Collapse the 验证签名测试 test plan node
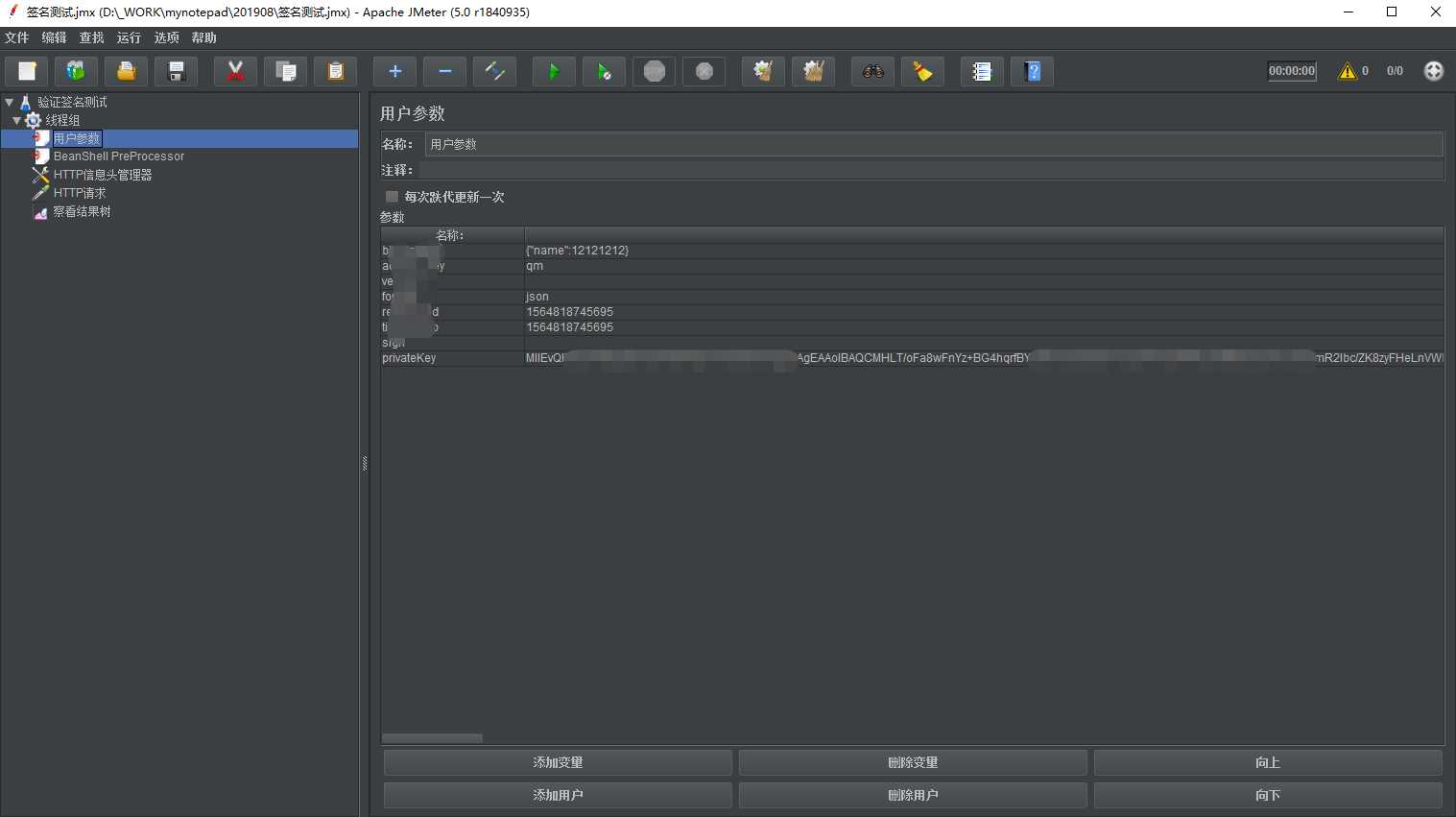Screen dimensions: 1456x817 pos(10,102)
